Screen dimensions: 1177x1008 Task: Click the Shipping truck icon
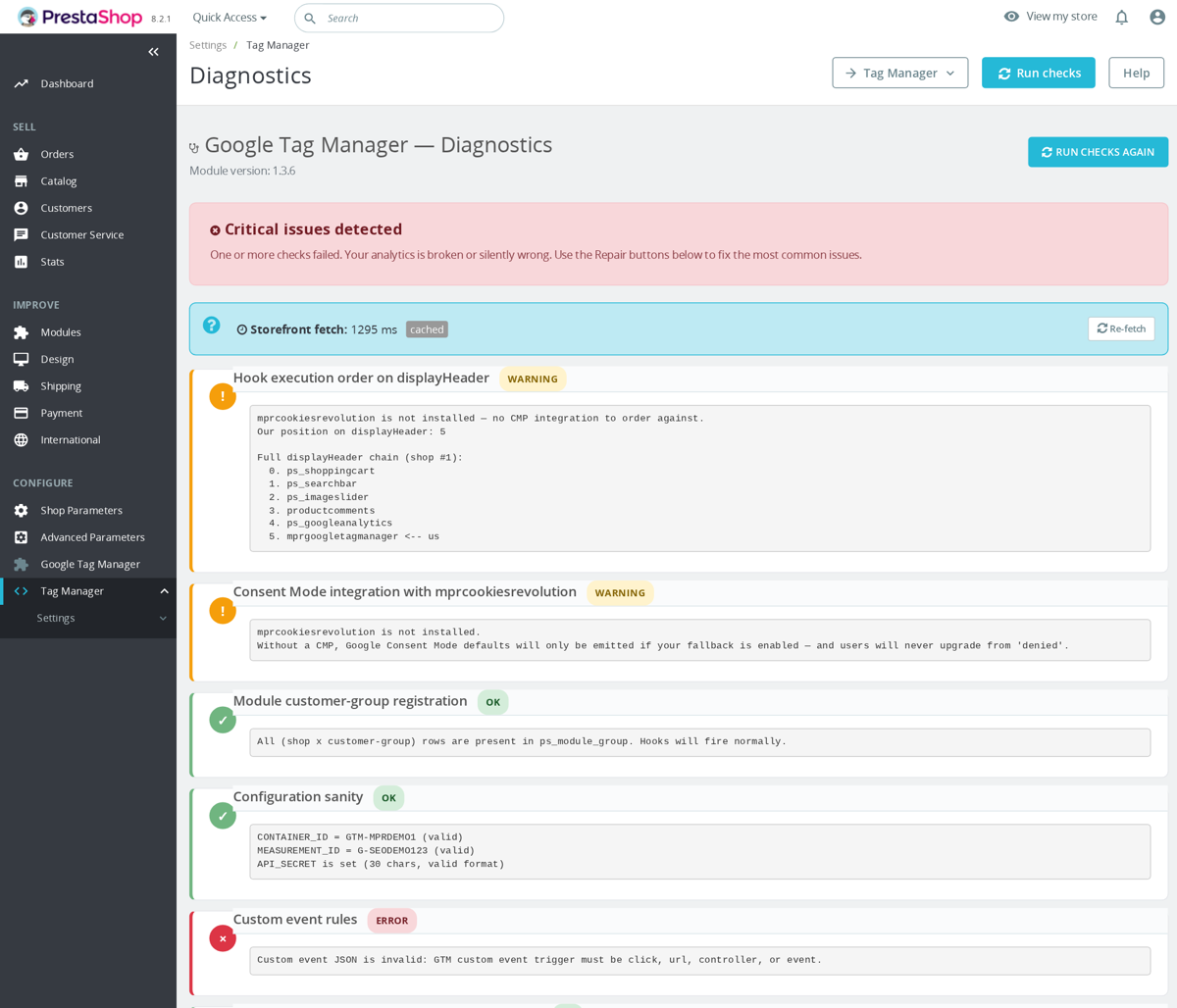[21, 386]
